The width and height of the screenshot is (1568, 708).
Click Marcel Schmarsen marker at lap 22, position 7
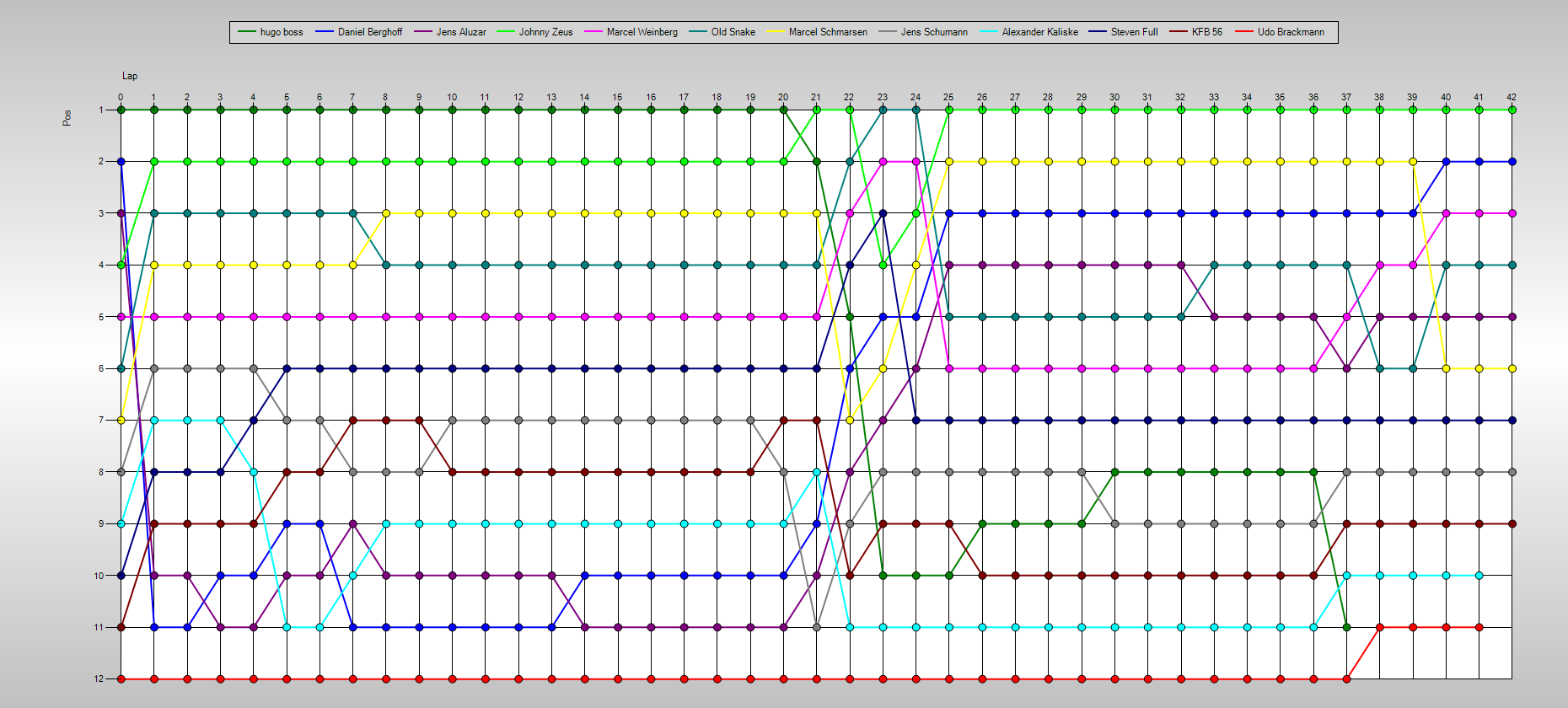850,420
